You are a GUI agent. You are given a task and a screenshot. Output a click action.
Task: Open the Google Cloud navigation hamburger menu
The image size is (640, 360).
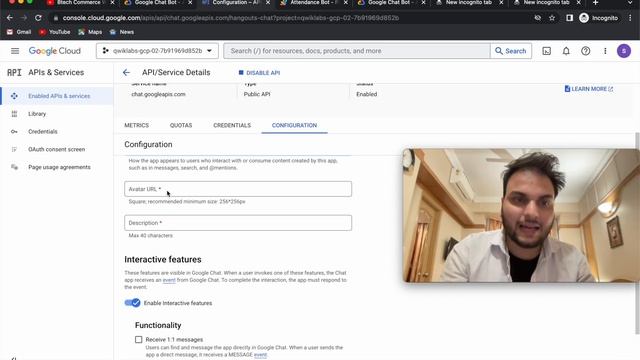(15, 51)
